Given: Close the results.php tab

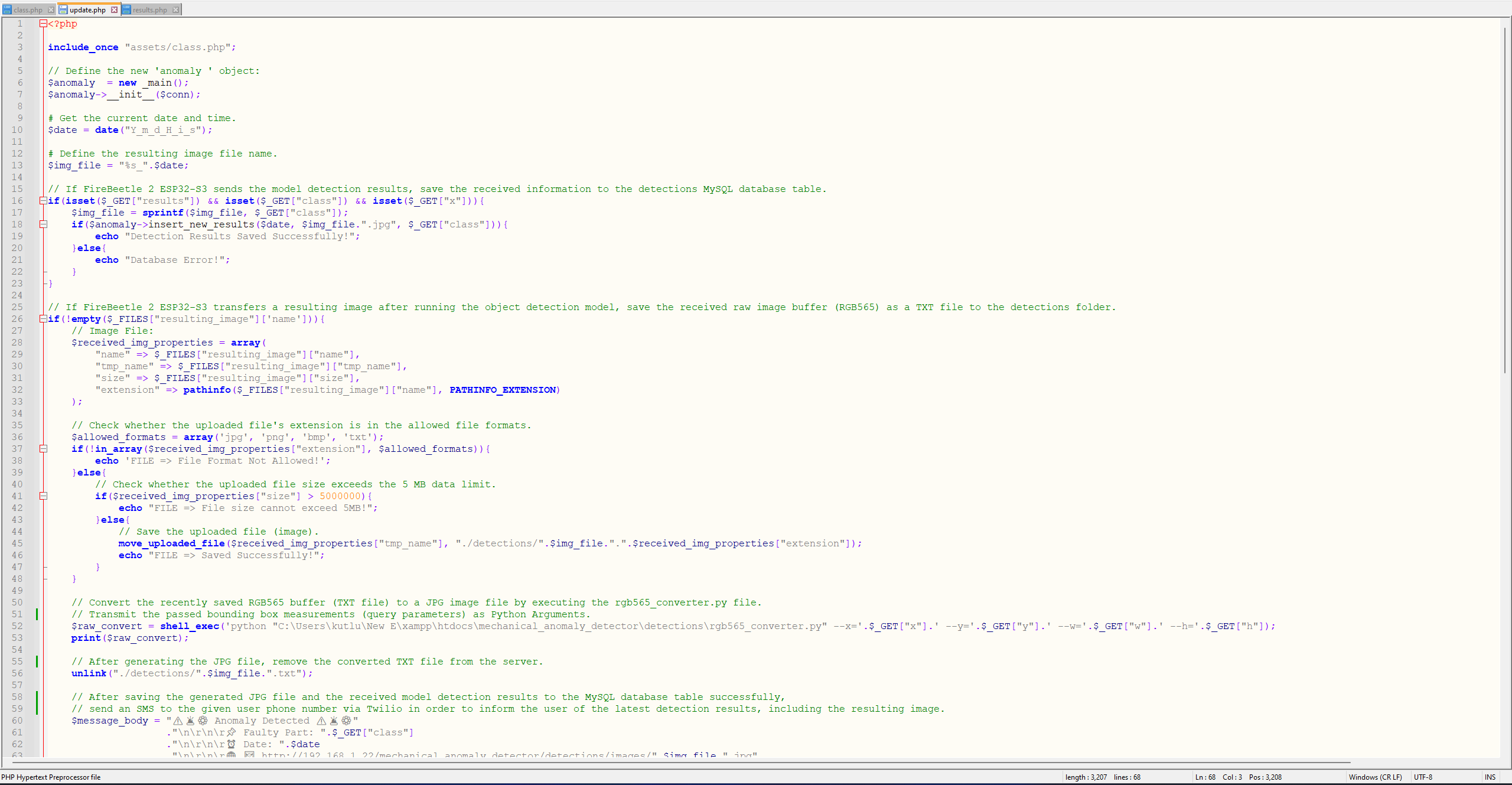Looking at the screenshot, I should coord(175,9).
